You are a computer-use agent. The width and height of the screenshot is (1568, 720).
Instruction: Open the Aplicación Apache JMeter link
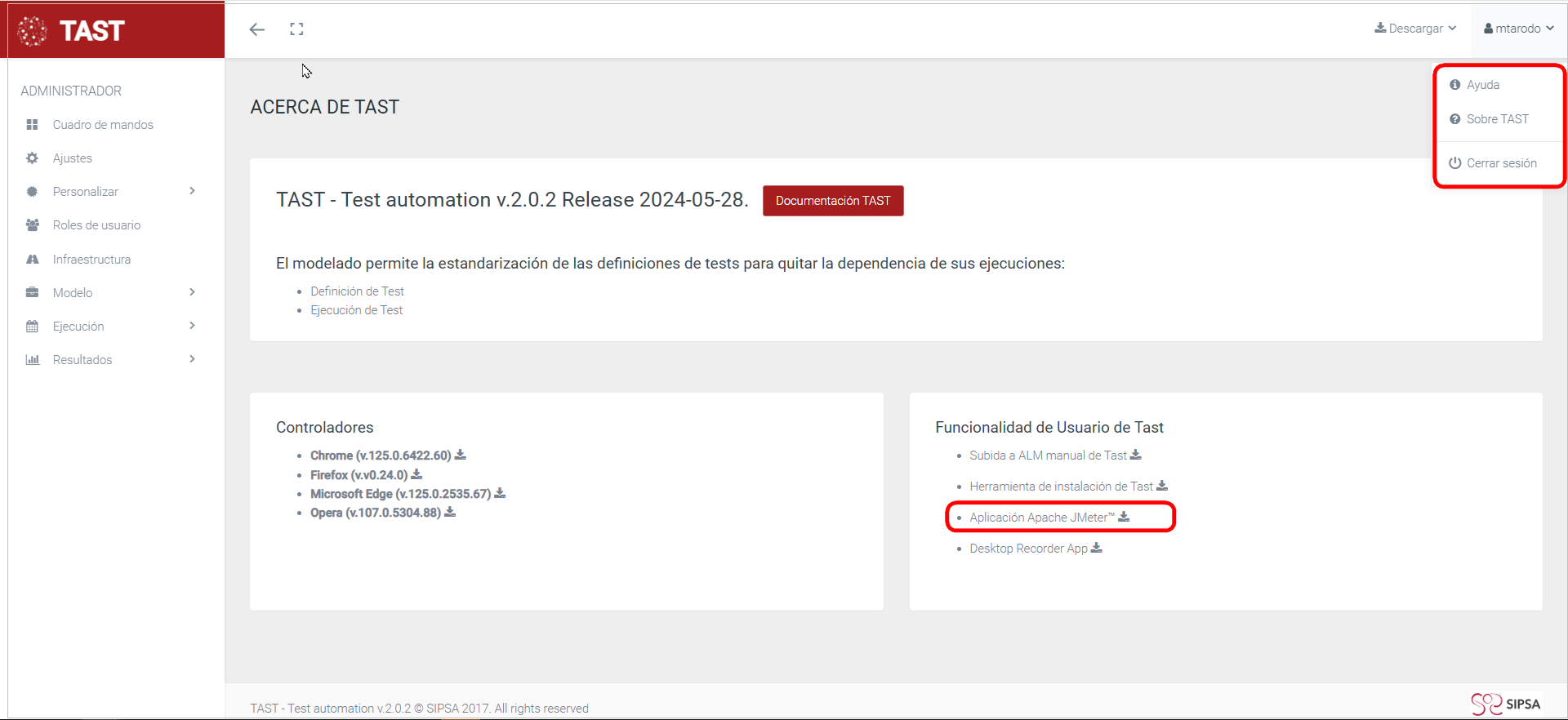pos(1040,518)
